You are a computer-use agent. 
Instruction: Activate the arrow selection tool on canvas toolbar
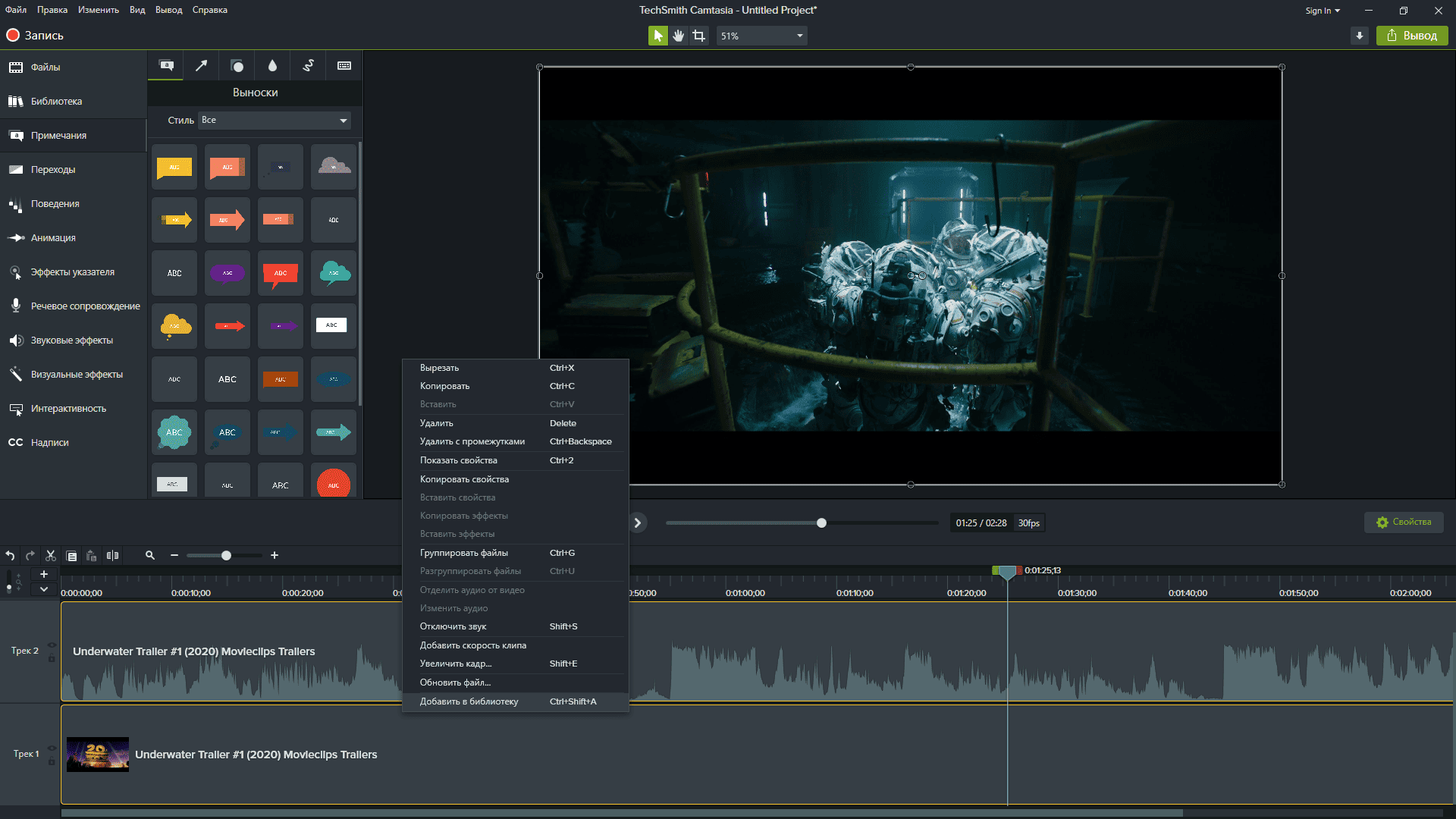[x=657, y=36]
